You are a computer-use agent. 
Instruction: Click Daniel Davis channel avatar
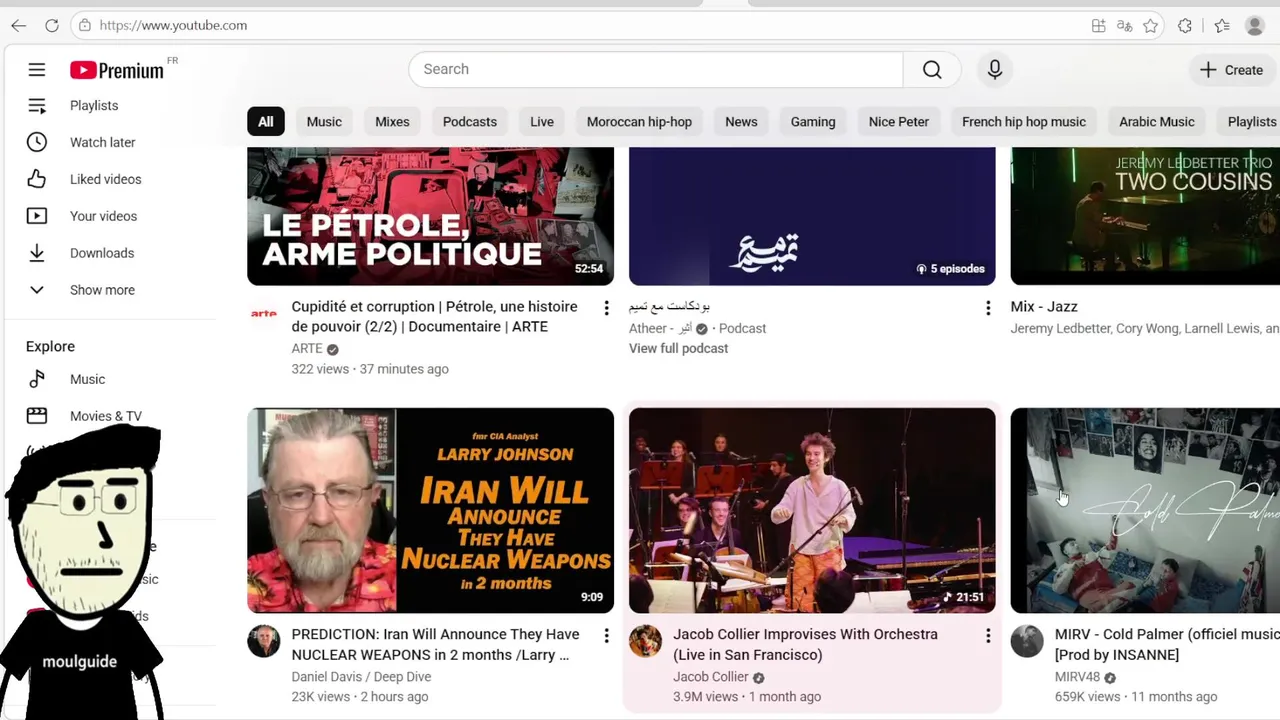pyautogui.click(x=264, y=641)
